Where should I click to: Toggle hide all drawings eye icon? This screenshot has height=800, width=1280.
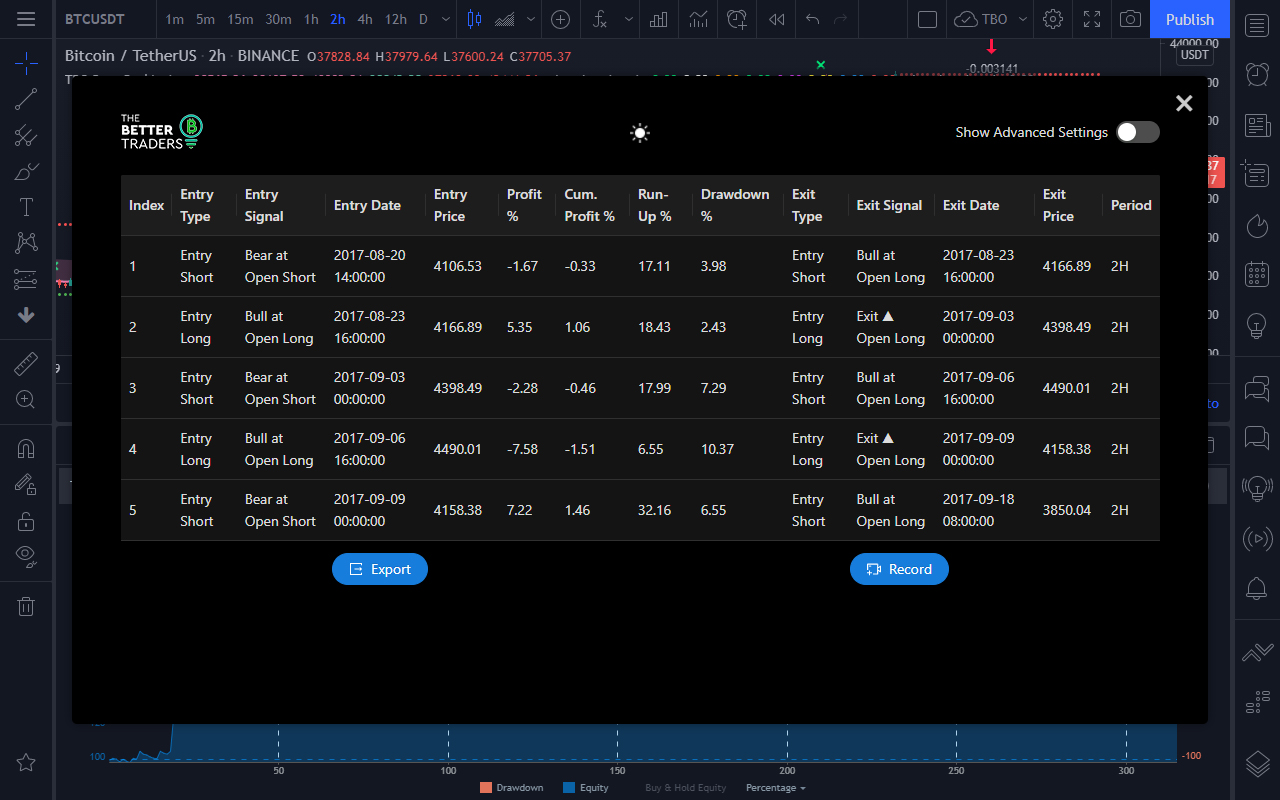[26, 556]
